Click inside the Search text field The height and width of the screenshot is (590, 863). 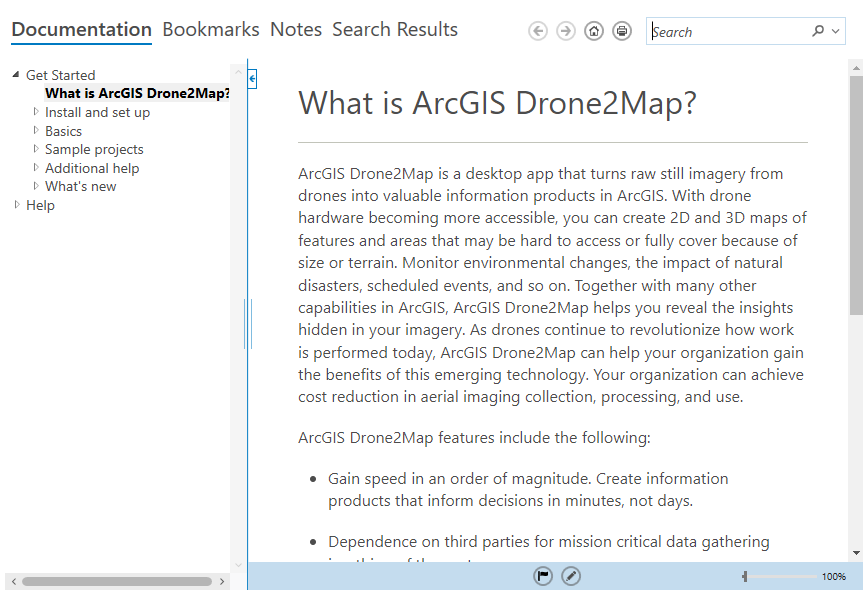(730, 32)
